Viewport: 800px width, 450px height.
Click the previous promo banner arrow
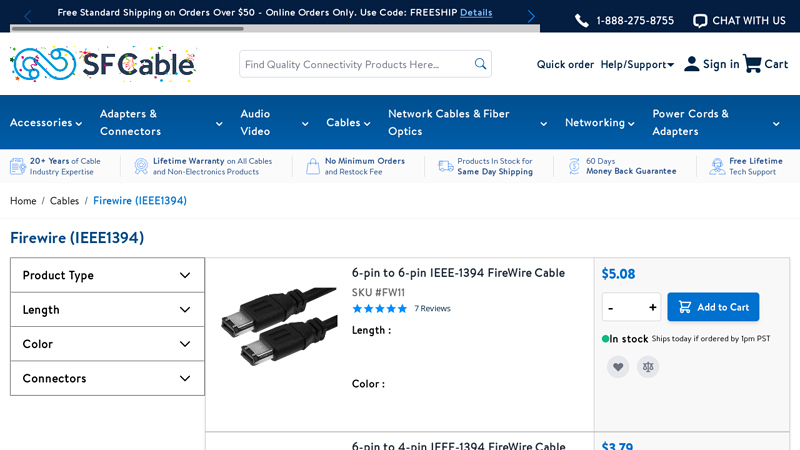(28, 16)
